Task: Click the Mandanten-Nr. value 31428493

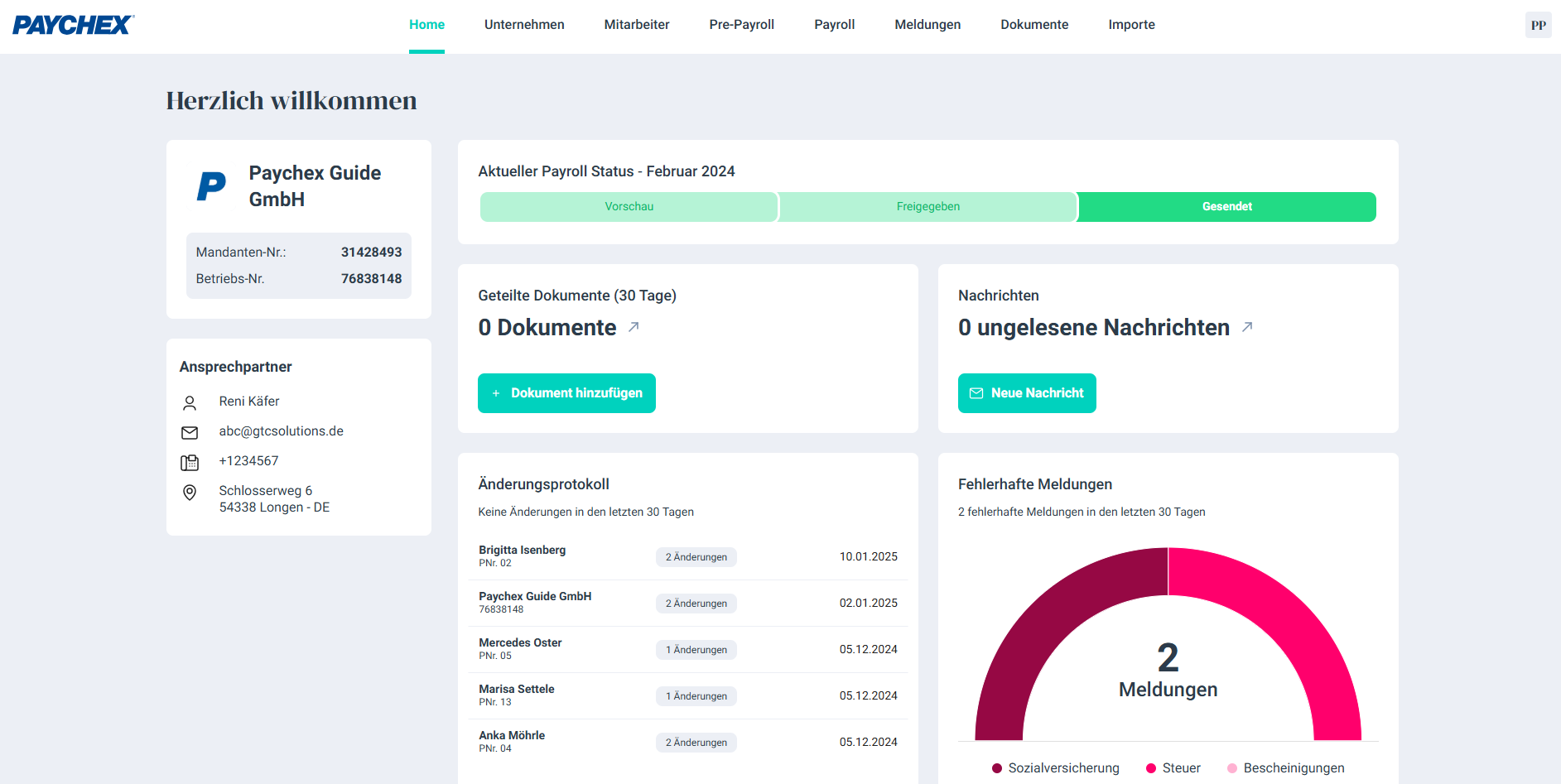Action: (371, 253)
